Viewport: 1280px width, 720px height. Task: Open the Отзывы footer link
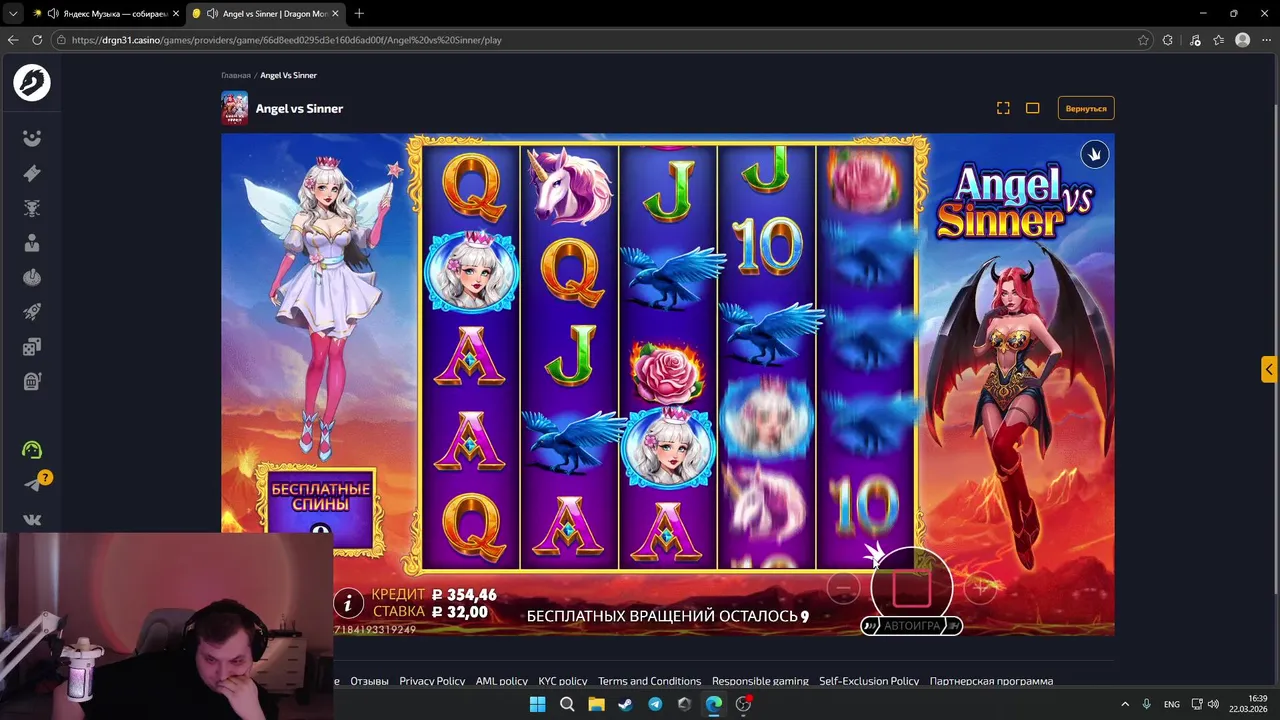click(x=369, y=681)
